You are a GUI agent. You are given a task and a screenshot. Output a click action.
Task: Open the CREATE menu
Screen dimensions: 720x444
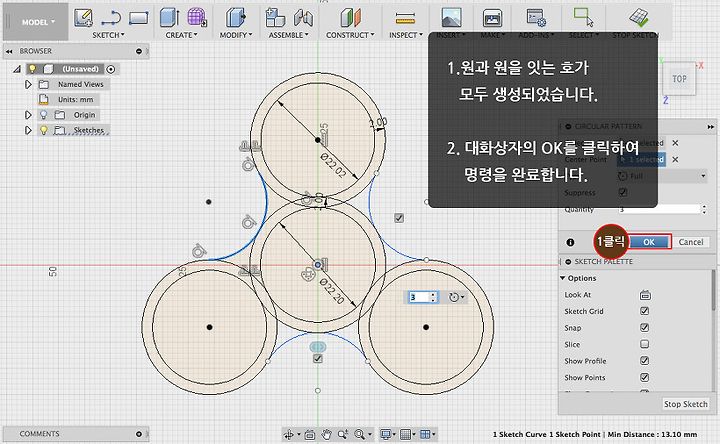tap(181, 35)
